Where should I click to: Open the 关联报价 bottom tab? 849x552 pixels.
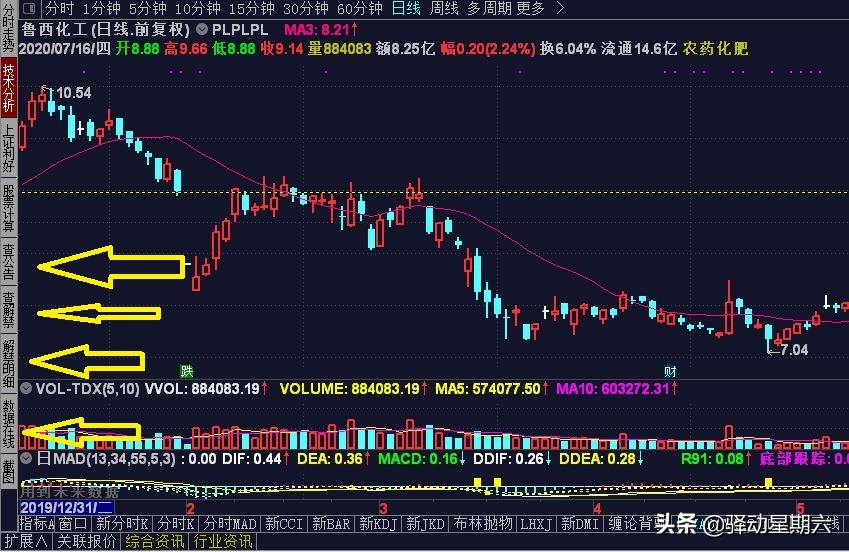pyautogui.click(x=87, y=541)
